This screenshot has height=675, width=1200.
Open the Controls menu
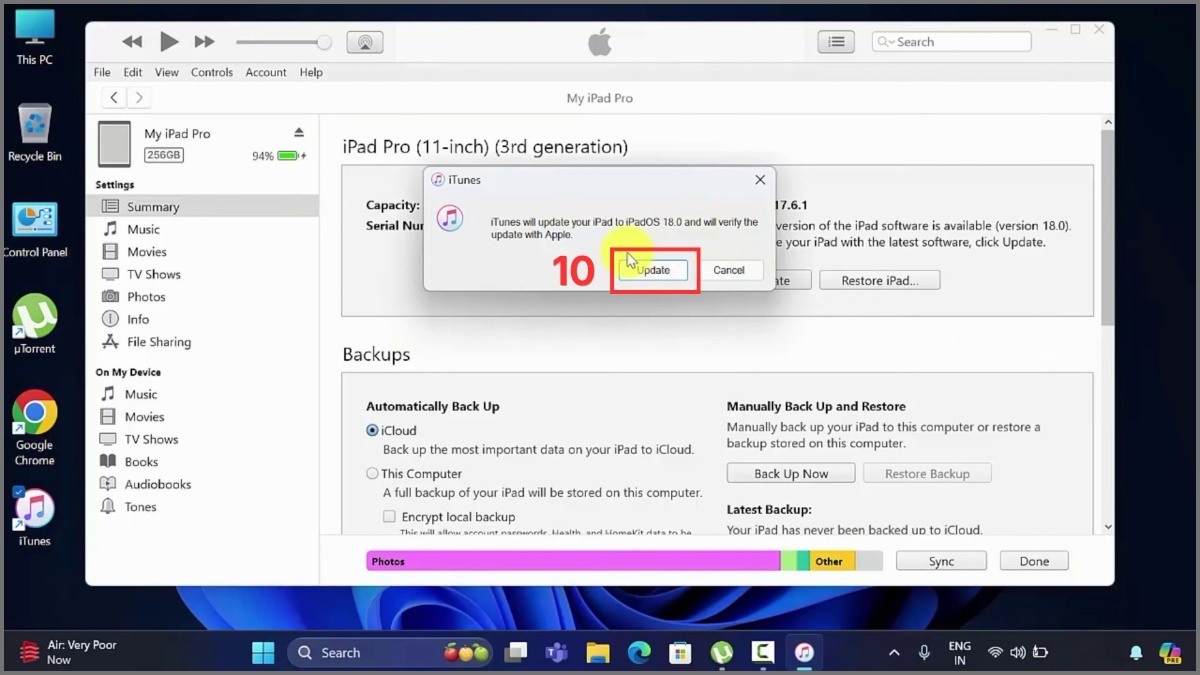click(x=212, y=72)
